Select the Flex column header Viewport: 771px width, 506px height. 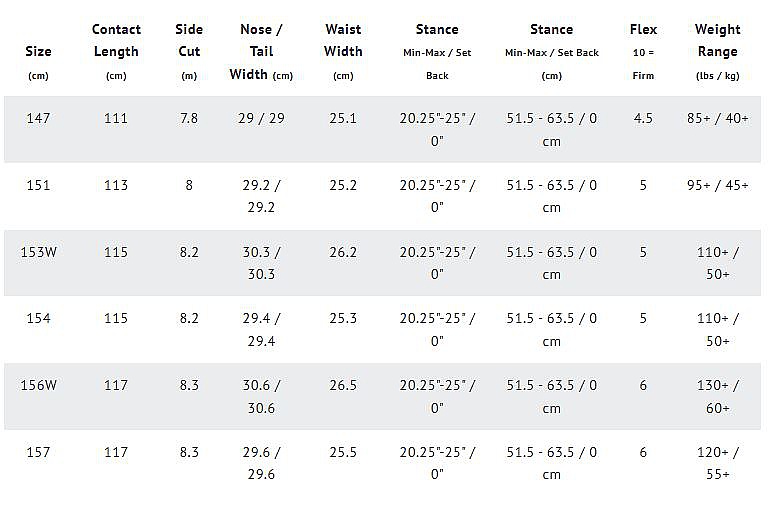[x=643, y=52]
